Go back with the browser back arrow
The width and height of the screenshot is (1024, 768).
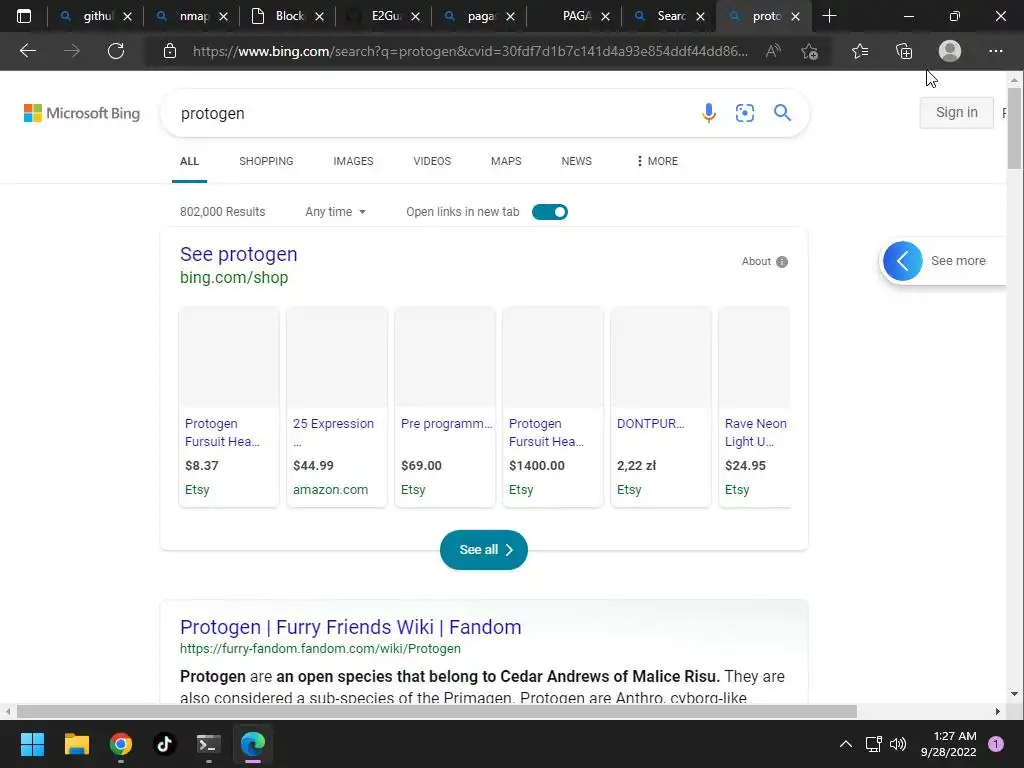tap(27, 51)
